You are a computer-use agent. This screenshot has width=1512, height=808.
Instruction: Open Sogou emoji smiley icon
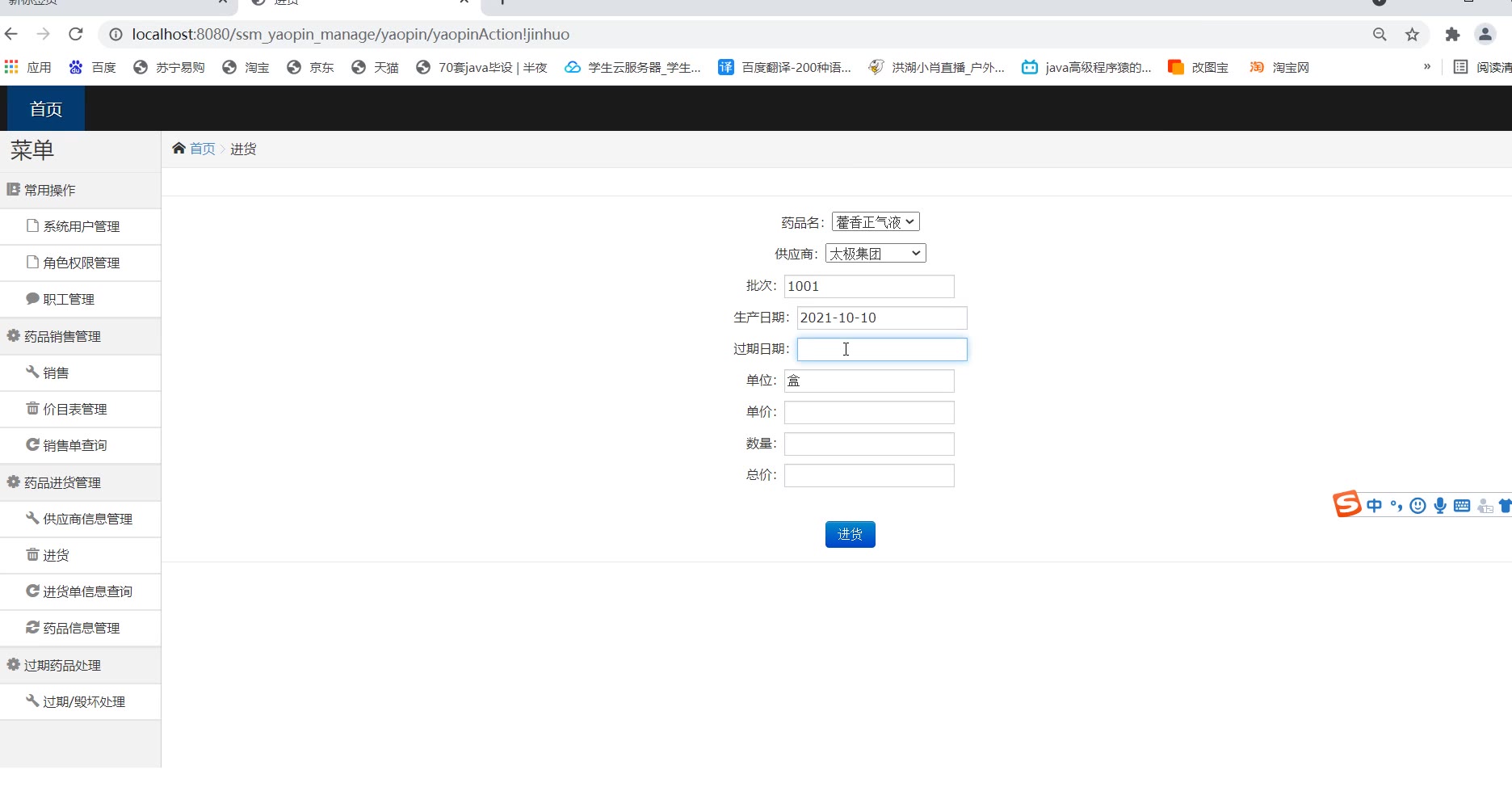[1417, 506]
